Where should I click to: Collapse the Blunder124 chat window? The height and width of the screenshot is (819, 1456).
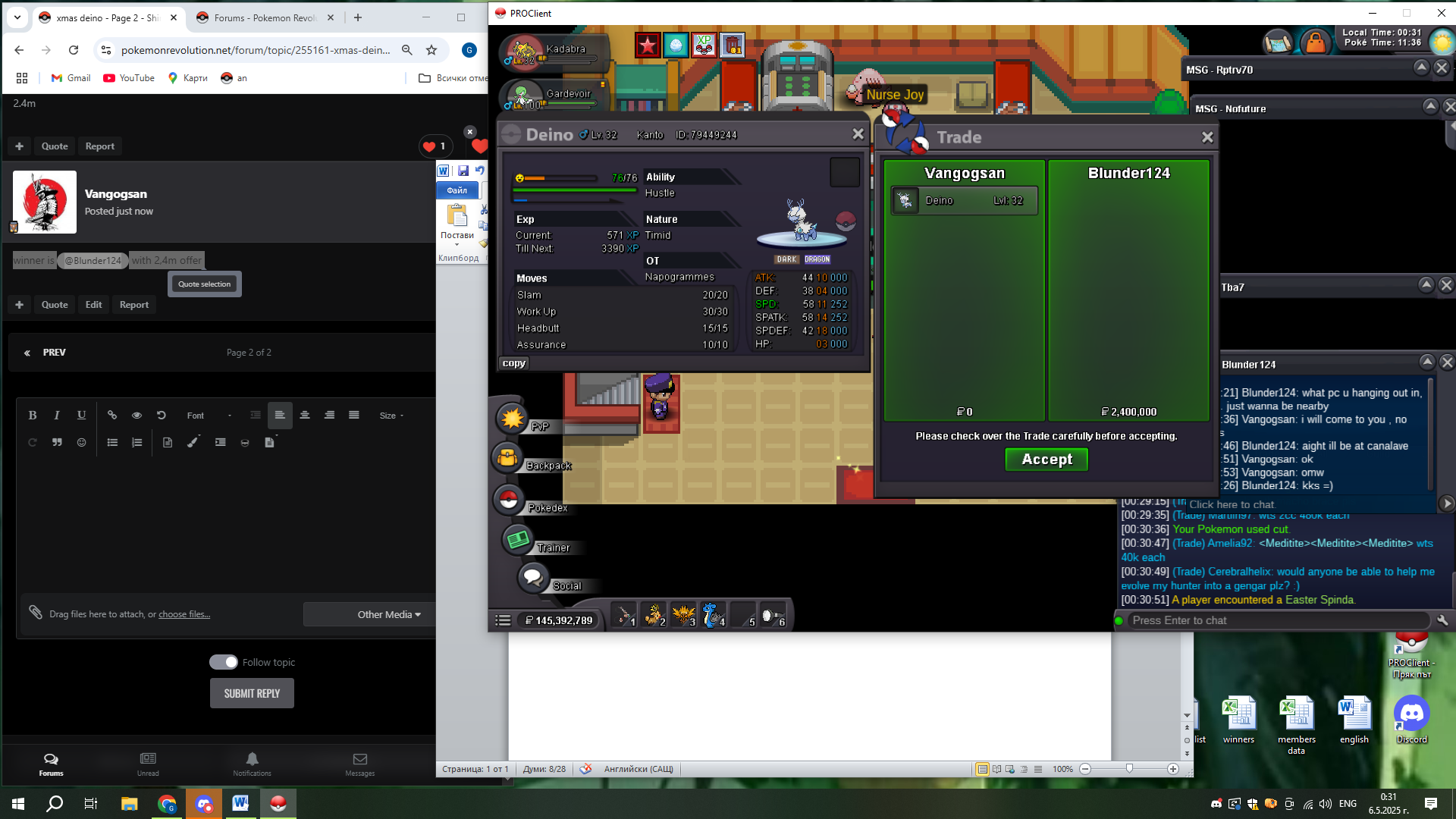(1427, 362)
